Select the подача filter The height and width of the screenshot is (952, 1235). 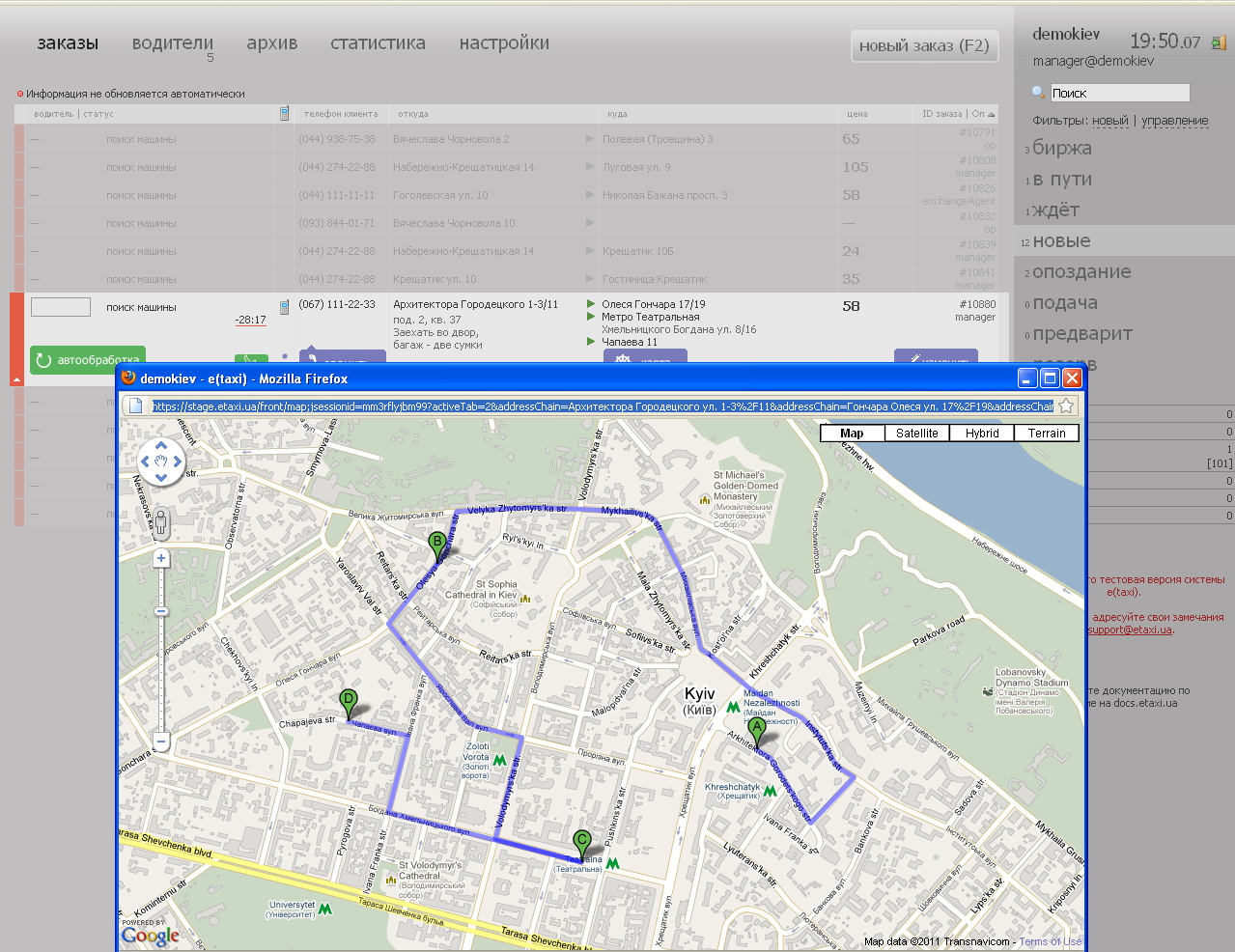(x=1065, y=302)
